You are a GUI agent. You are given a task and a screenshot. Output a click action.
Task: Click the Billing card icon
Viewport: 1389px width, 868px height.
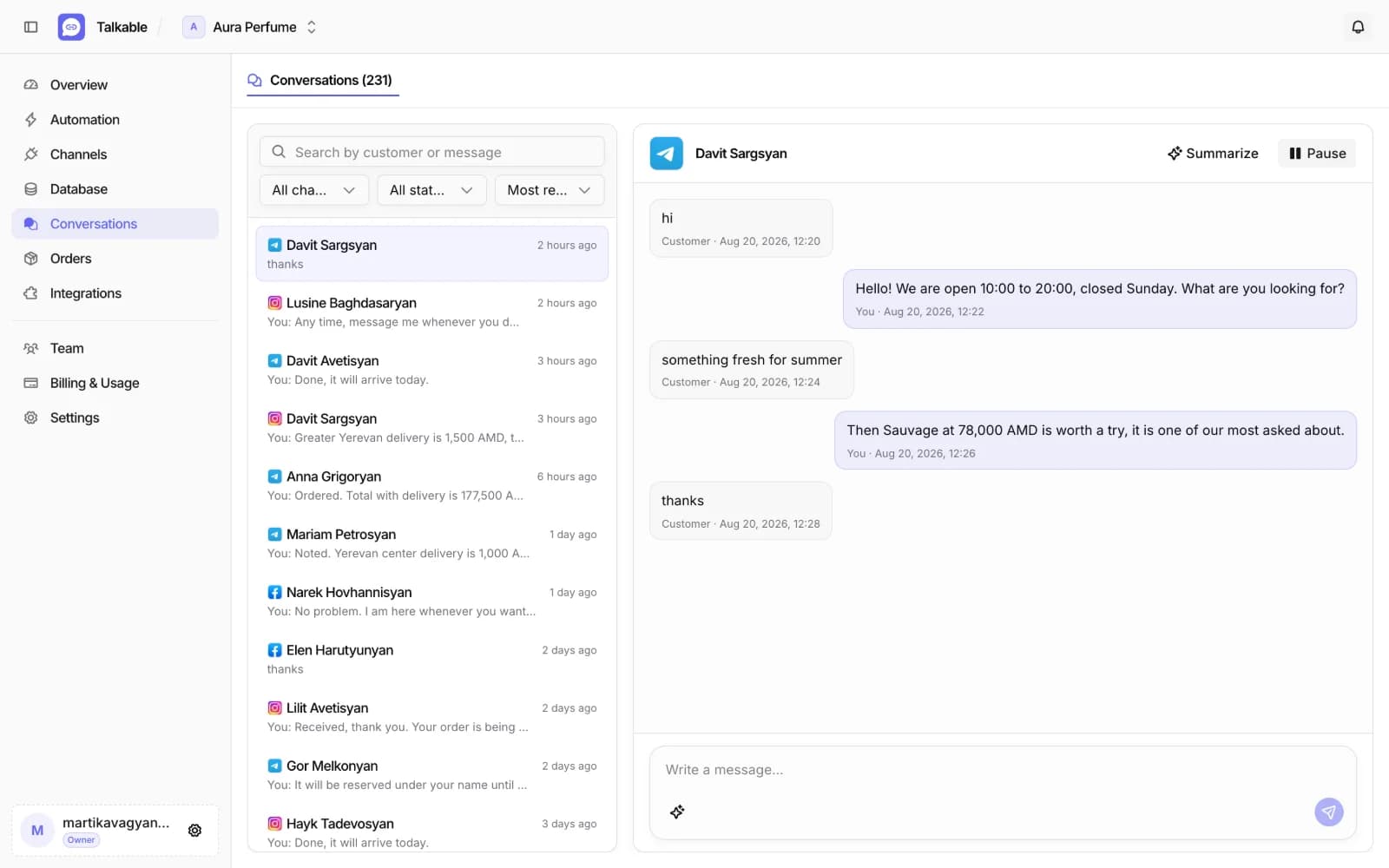point(31,383)
